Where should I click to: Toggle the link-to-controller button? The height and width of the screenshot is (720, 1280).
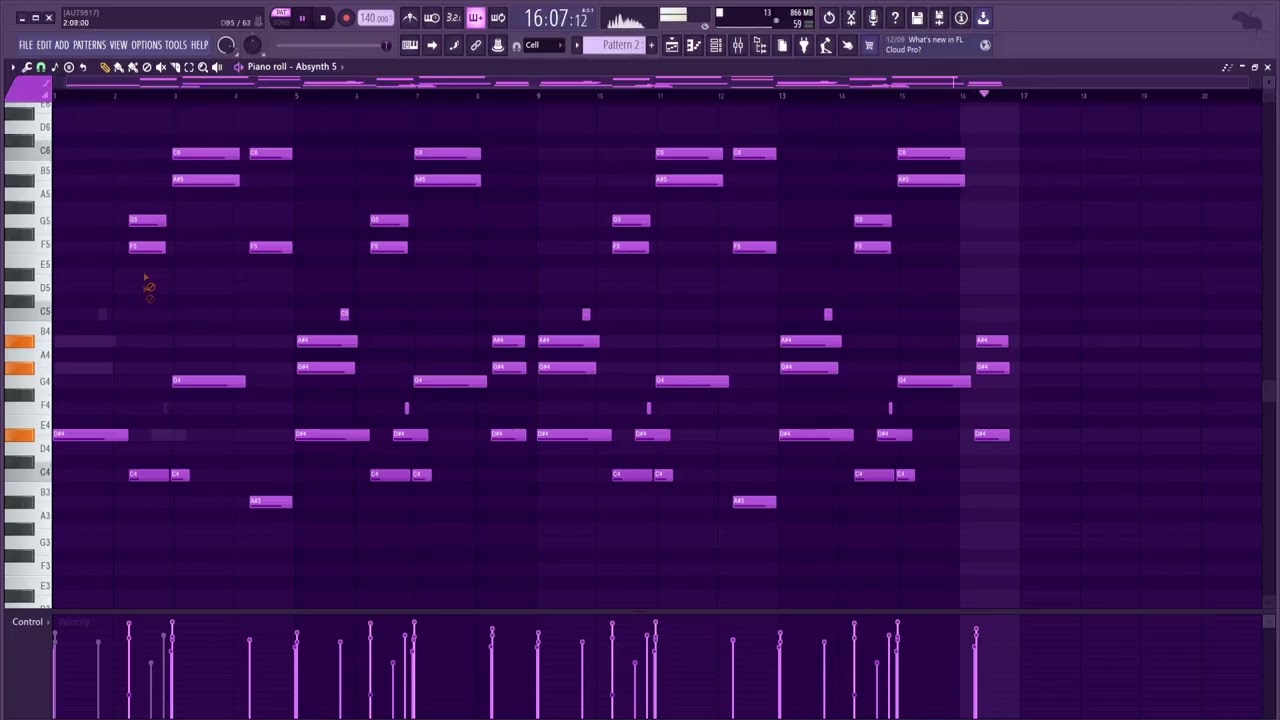(x=476, y=45)
